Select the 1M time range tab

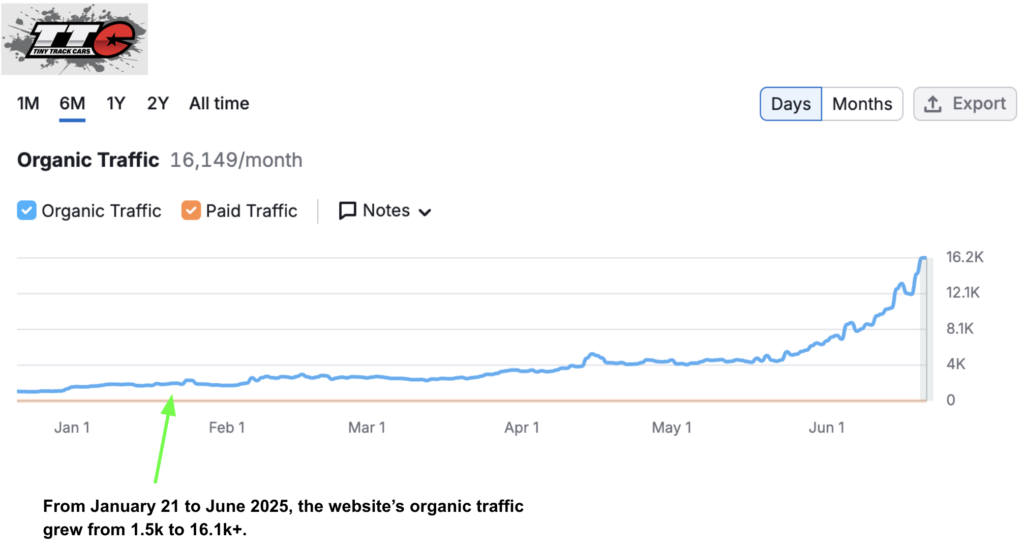[x=28, y=103]
